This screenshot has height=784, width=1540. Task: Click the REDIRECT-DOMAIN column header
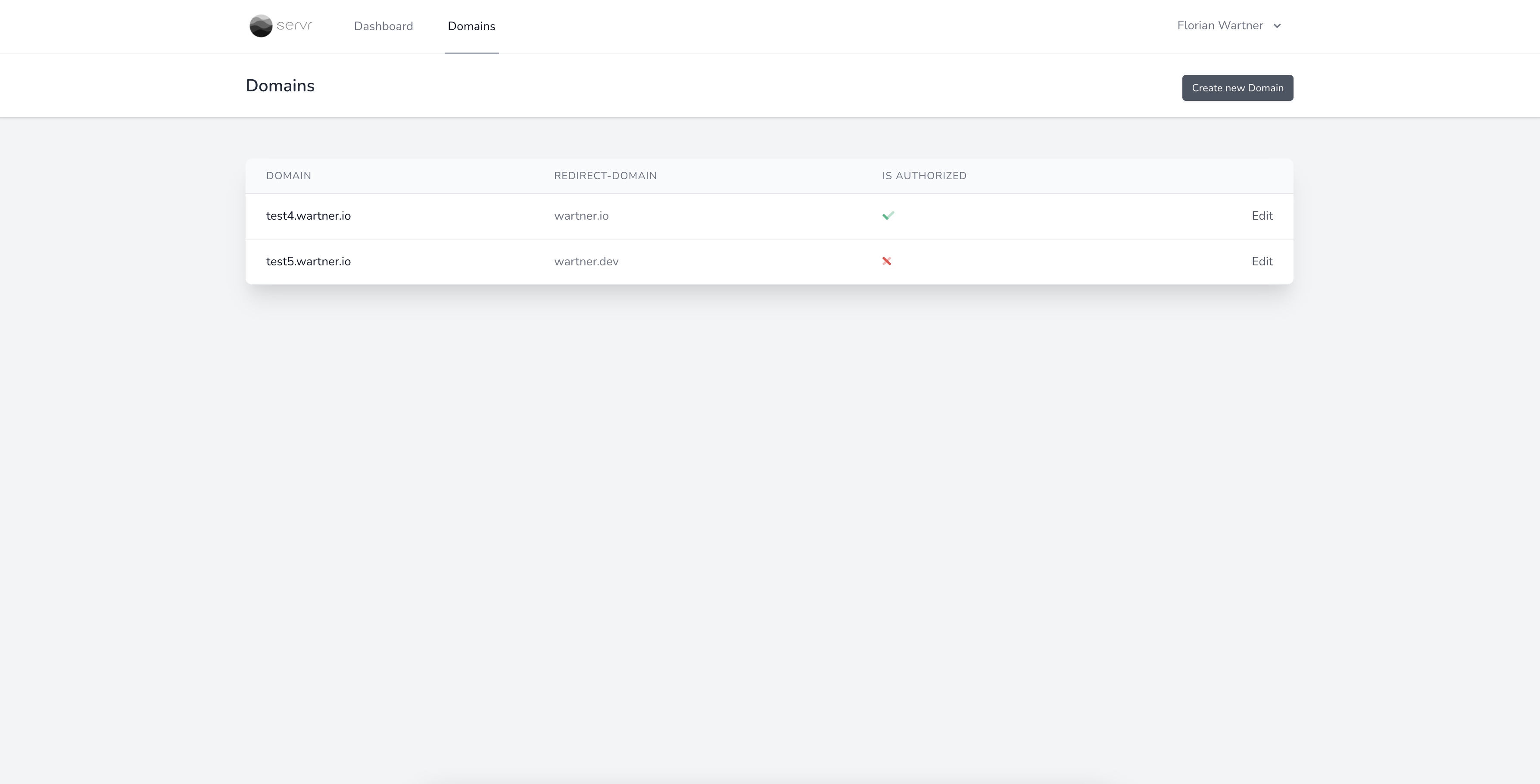605,176
